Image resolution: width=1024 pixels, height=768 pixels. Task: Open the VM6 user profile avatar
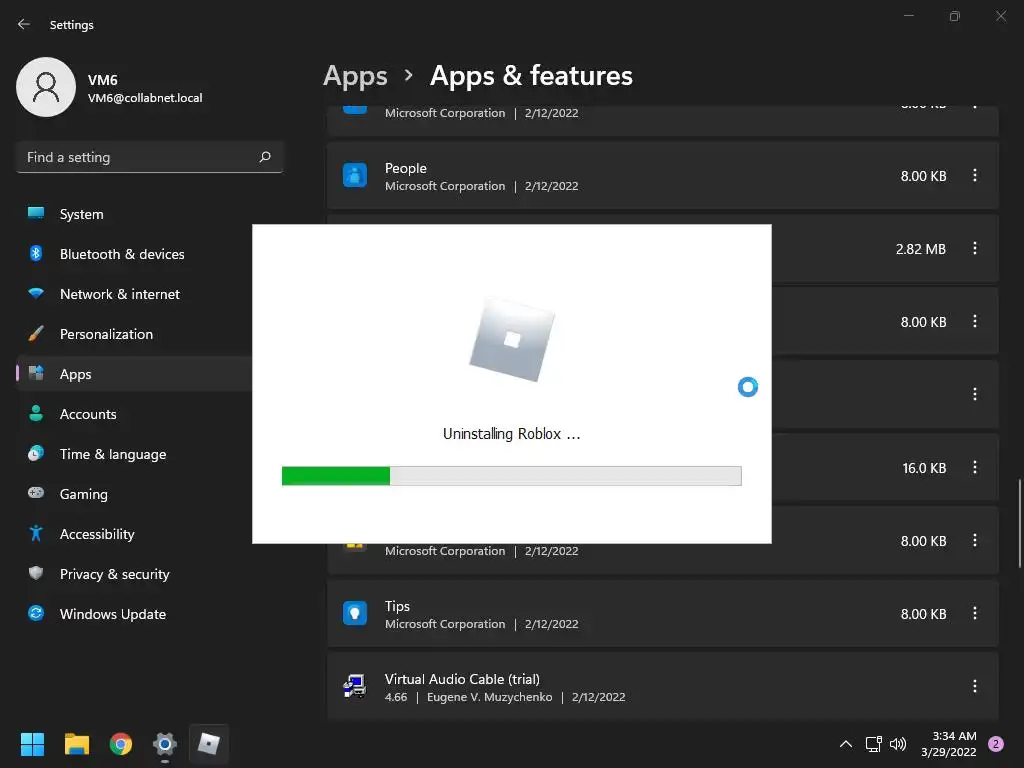46,87
